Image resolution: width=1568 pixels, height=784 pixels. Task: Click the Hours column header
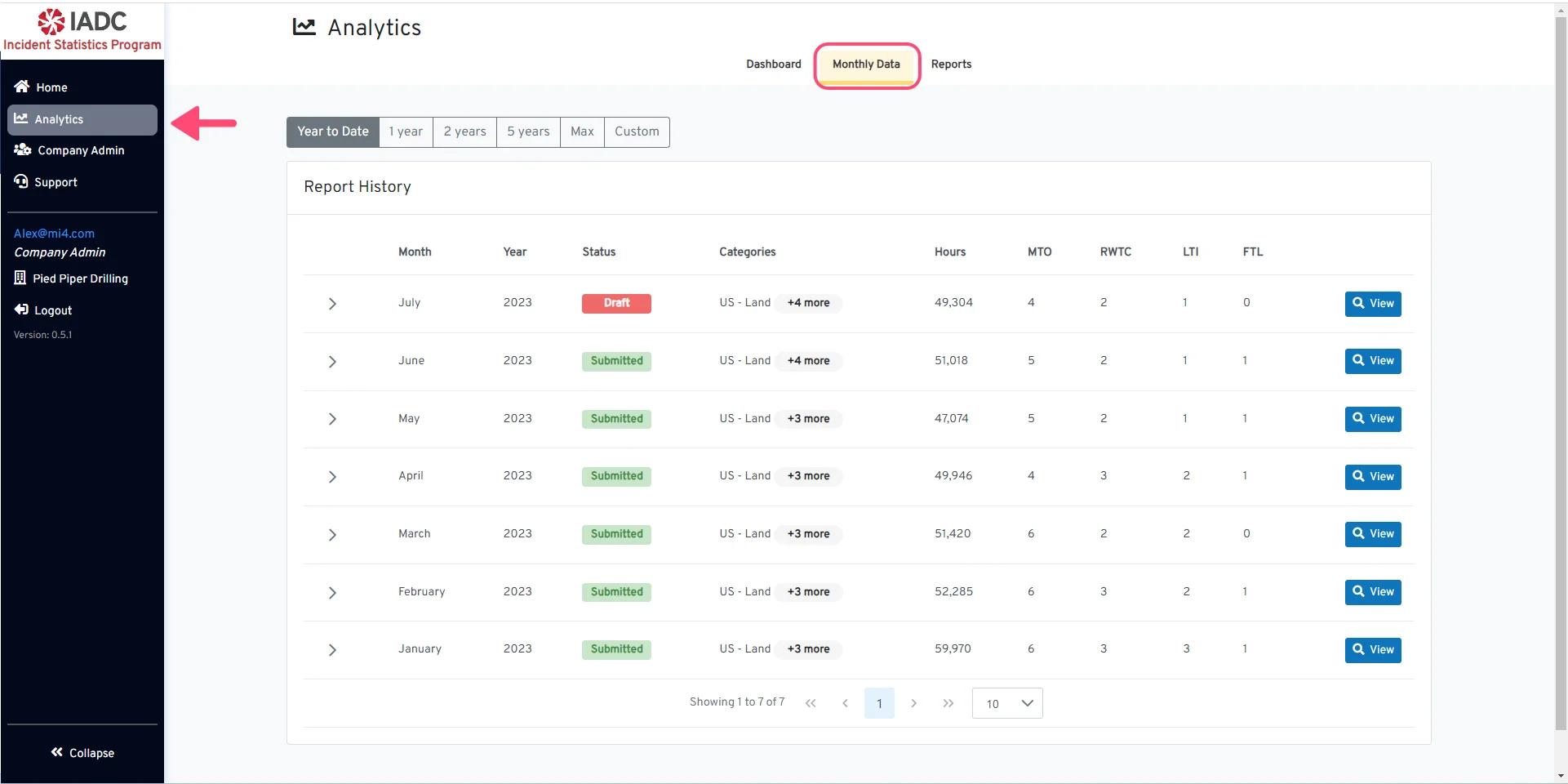[x=950, y=252]
